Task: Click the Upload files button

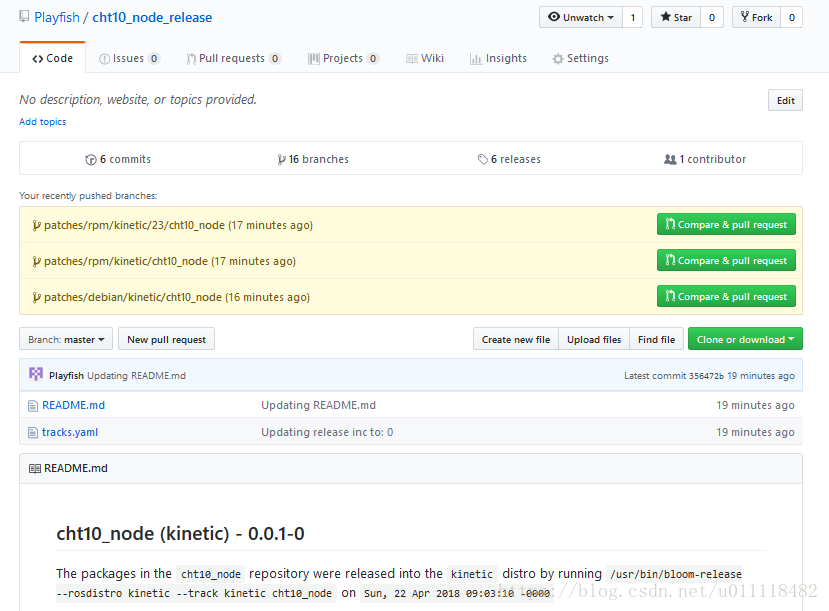Action: tap(594, 339)
